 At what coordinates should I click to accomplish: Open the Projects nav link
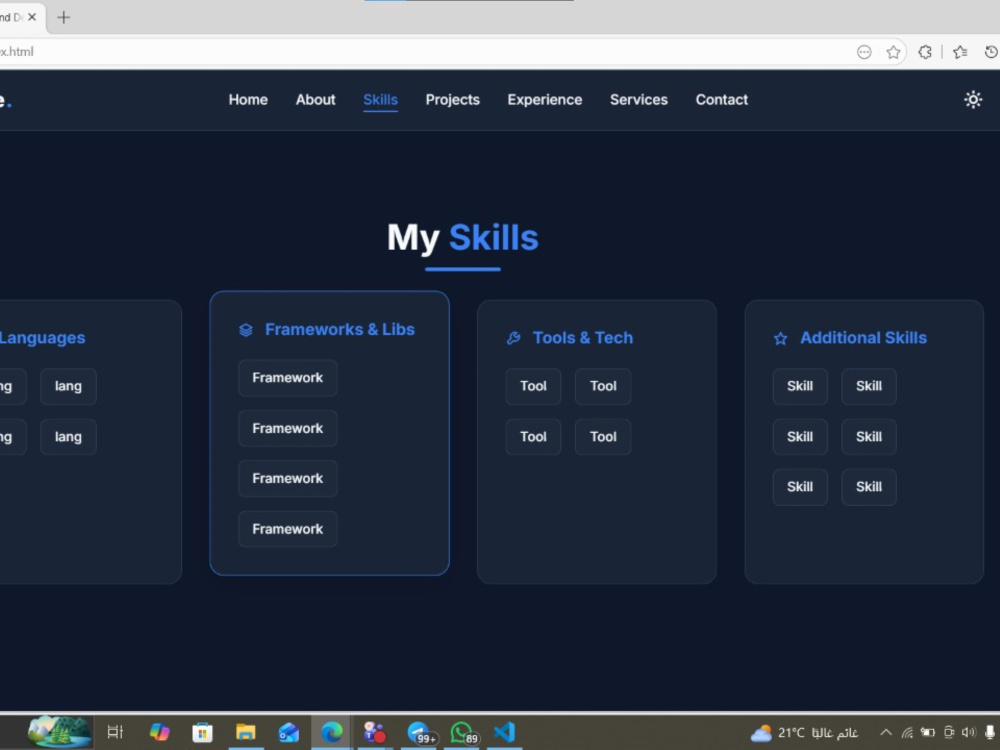(x=452, y=99)
